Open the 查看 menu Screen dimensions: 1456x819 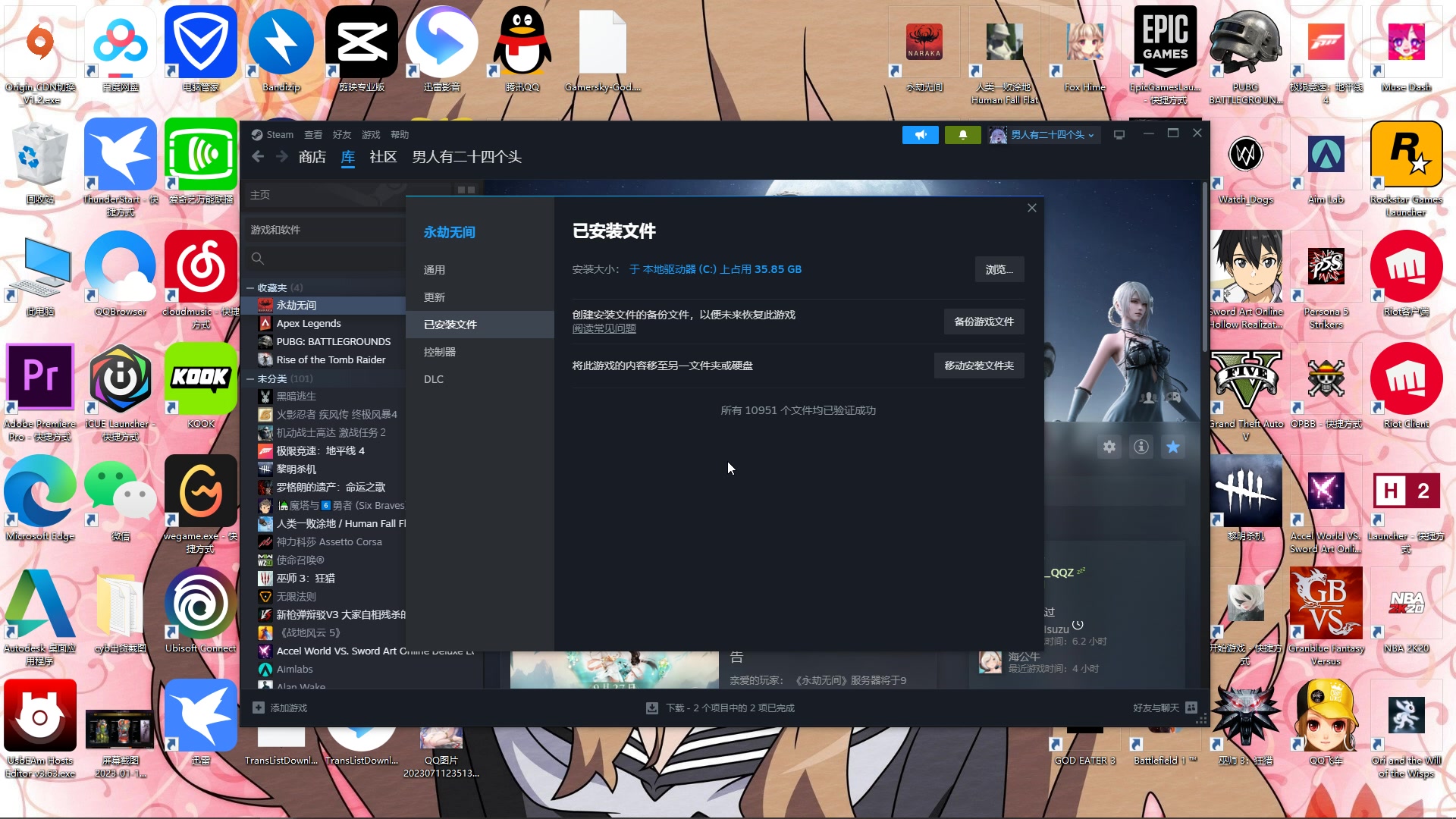[x=313, y=135]
